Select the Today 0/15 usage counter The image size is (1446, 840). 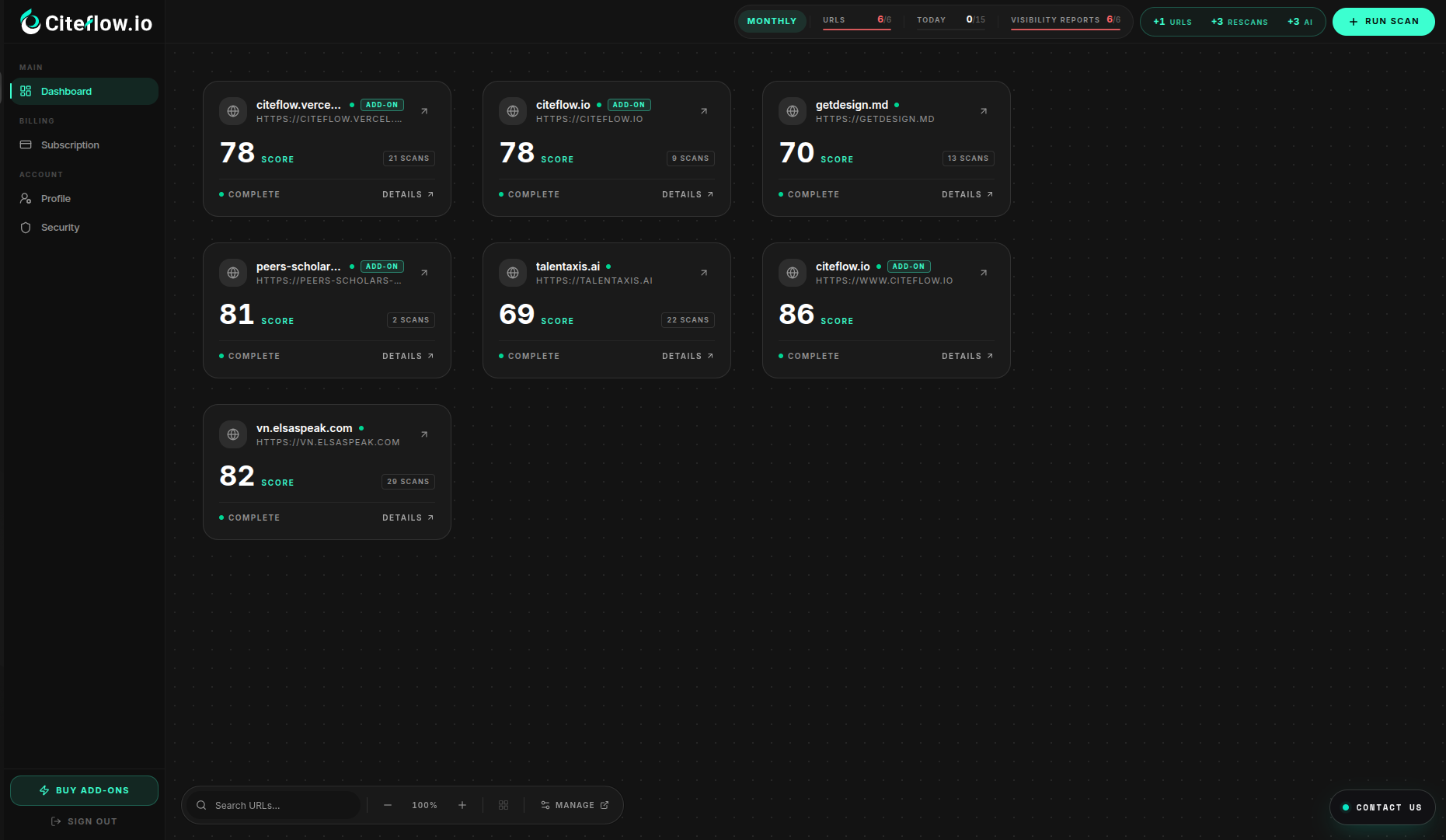pos(951,20)
